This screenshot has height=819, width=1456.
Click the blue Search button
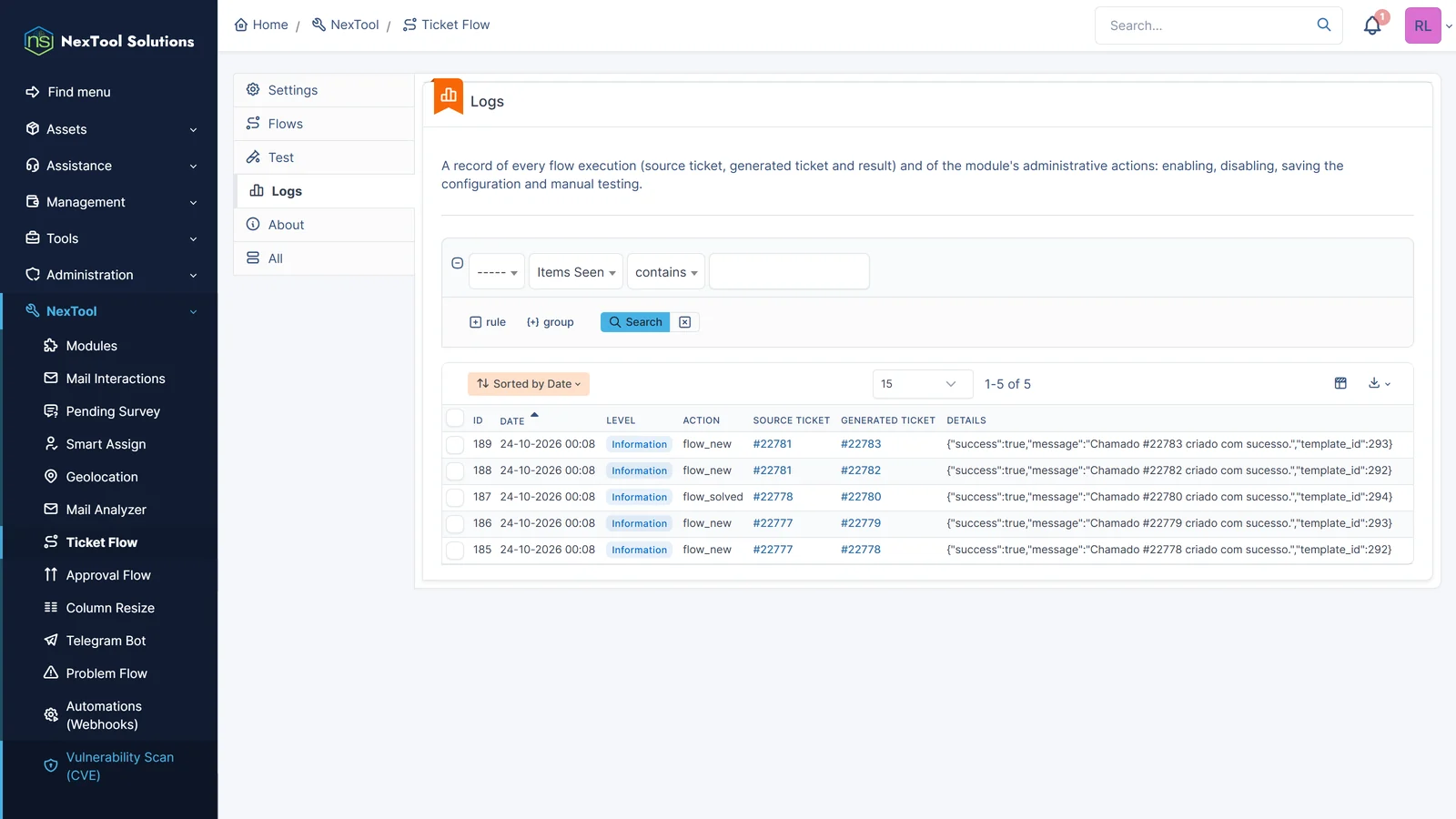(x=635, y=322)
